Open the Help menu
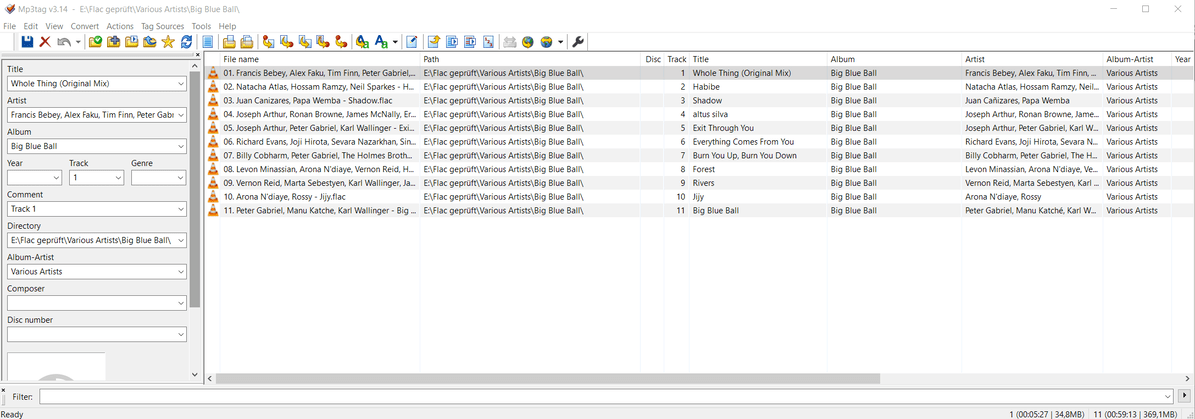The image size is (1195, 419). [227, 26]
